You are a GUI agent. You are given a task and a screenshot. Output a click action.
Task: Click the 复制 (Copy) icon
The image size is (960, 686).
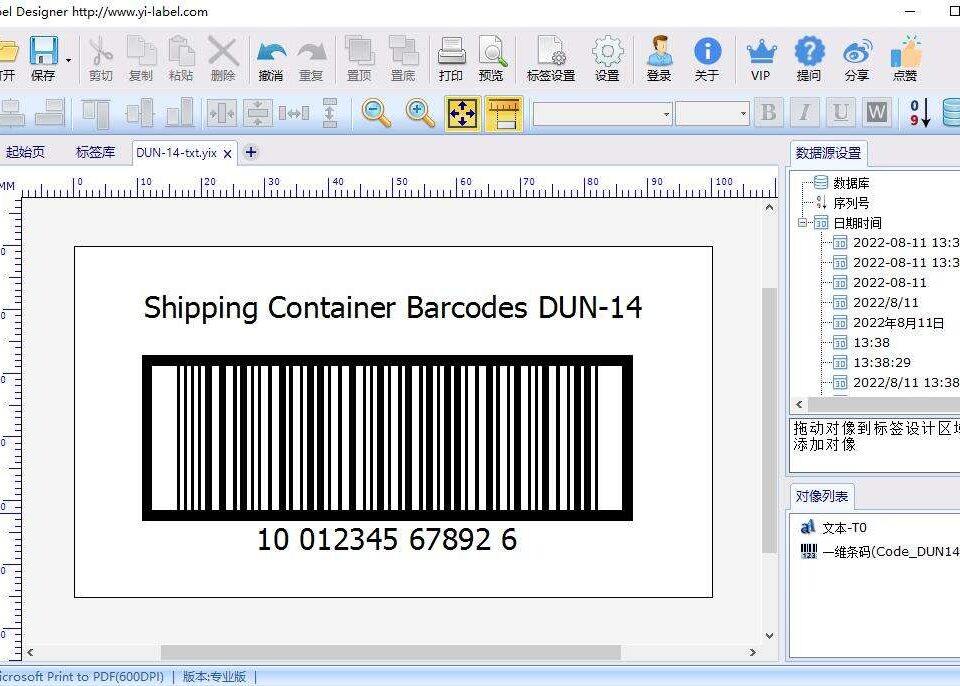pos(141,51)
